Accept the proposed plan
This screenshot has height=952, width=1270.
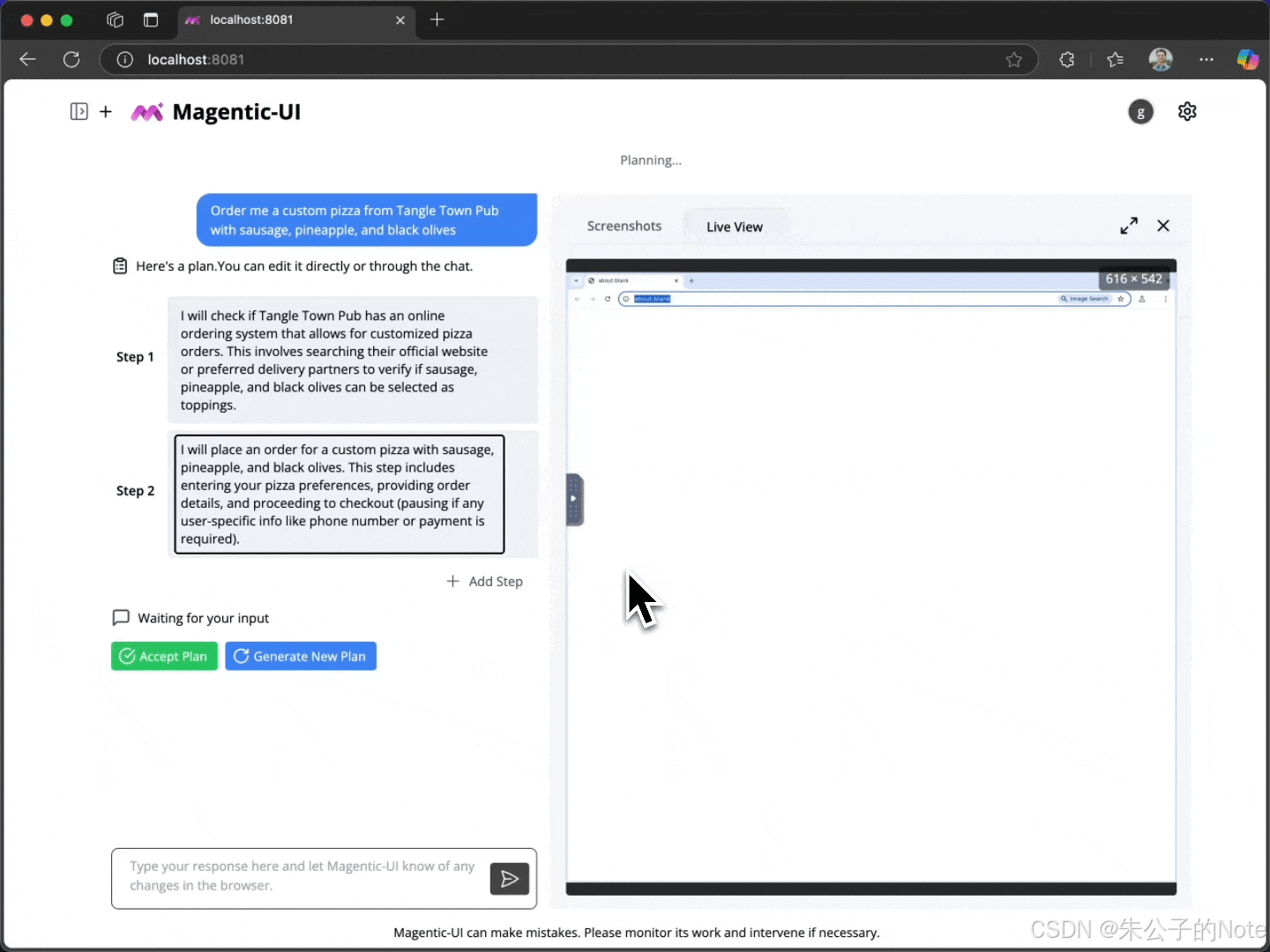click(164, 656)
